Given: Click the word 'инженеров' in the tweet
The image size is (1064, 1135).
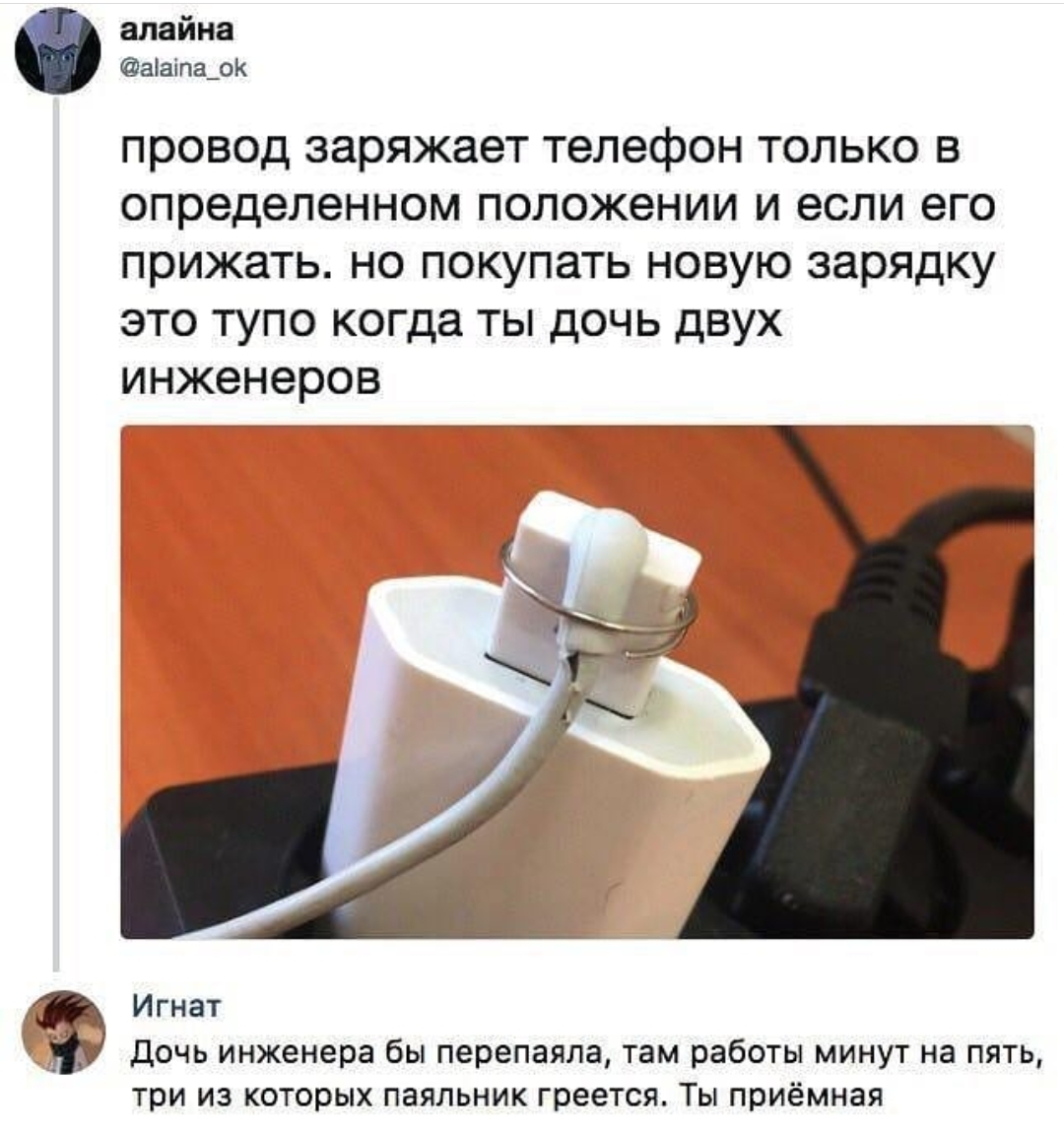Looking at the screenshot, I should [x=249, y=378].
